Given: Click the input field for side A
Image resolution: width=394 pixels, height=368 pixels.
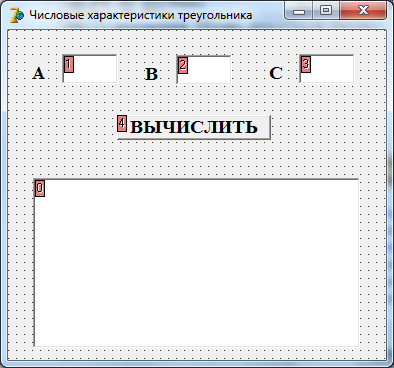Looking at the screenshot, I should coord(90,69).
